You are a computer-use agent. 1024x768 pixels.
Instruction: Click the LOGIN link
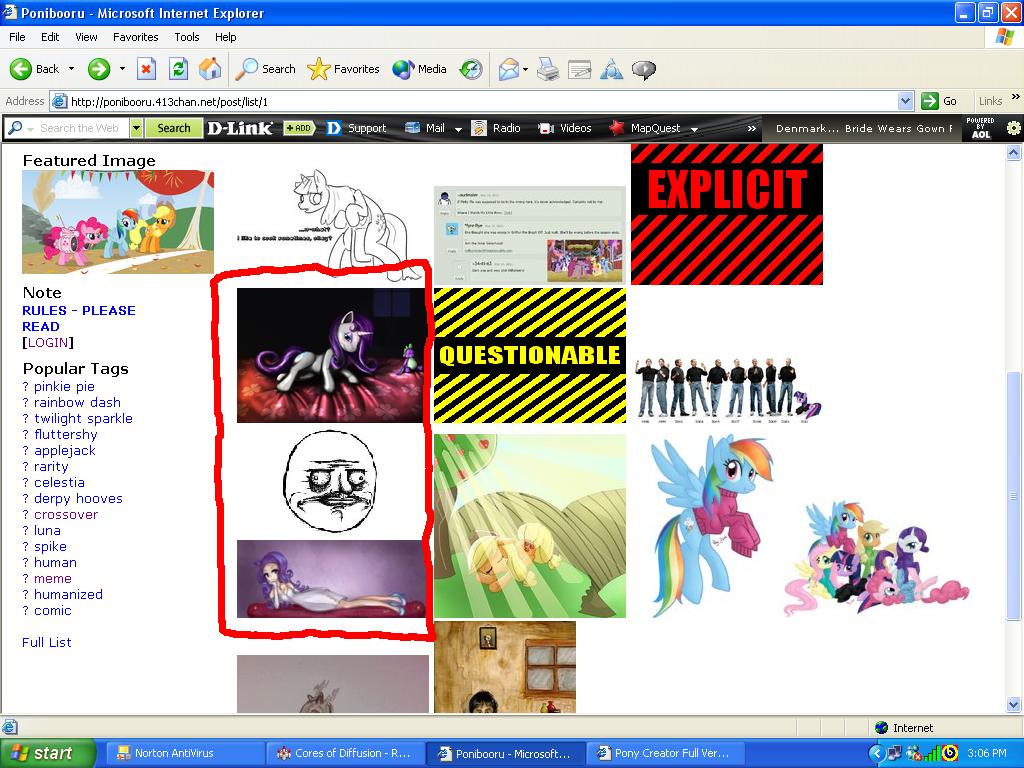point(48,342)
